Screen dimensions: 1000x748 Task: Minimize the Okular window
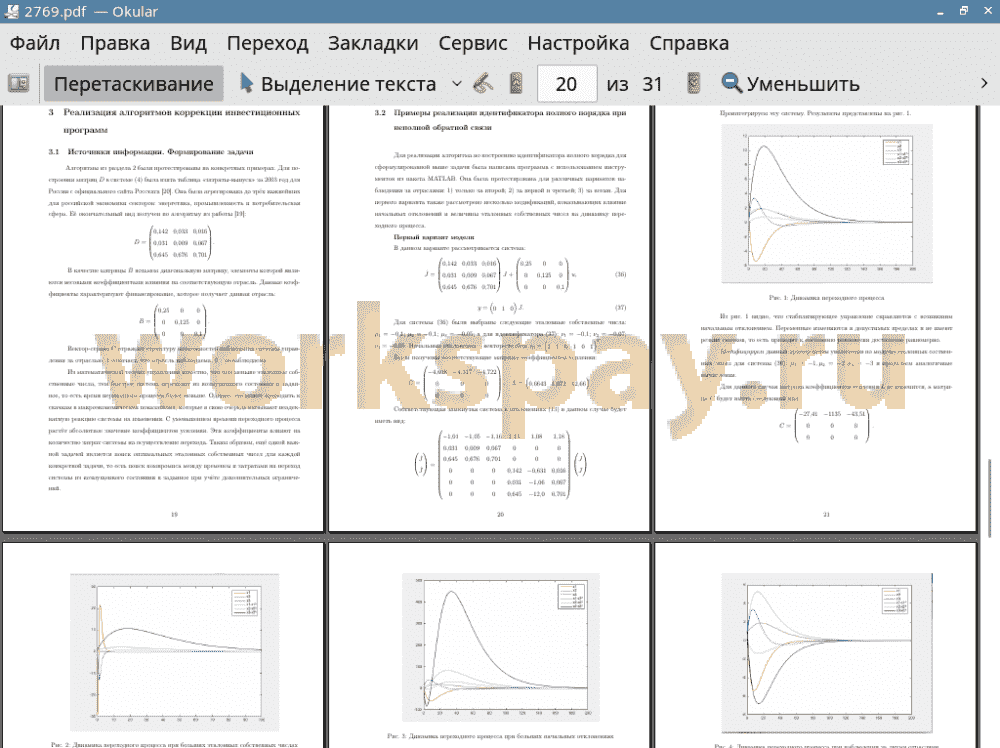coord(941,11)
